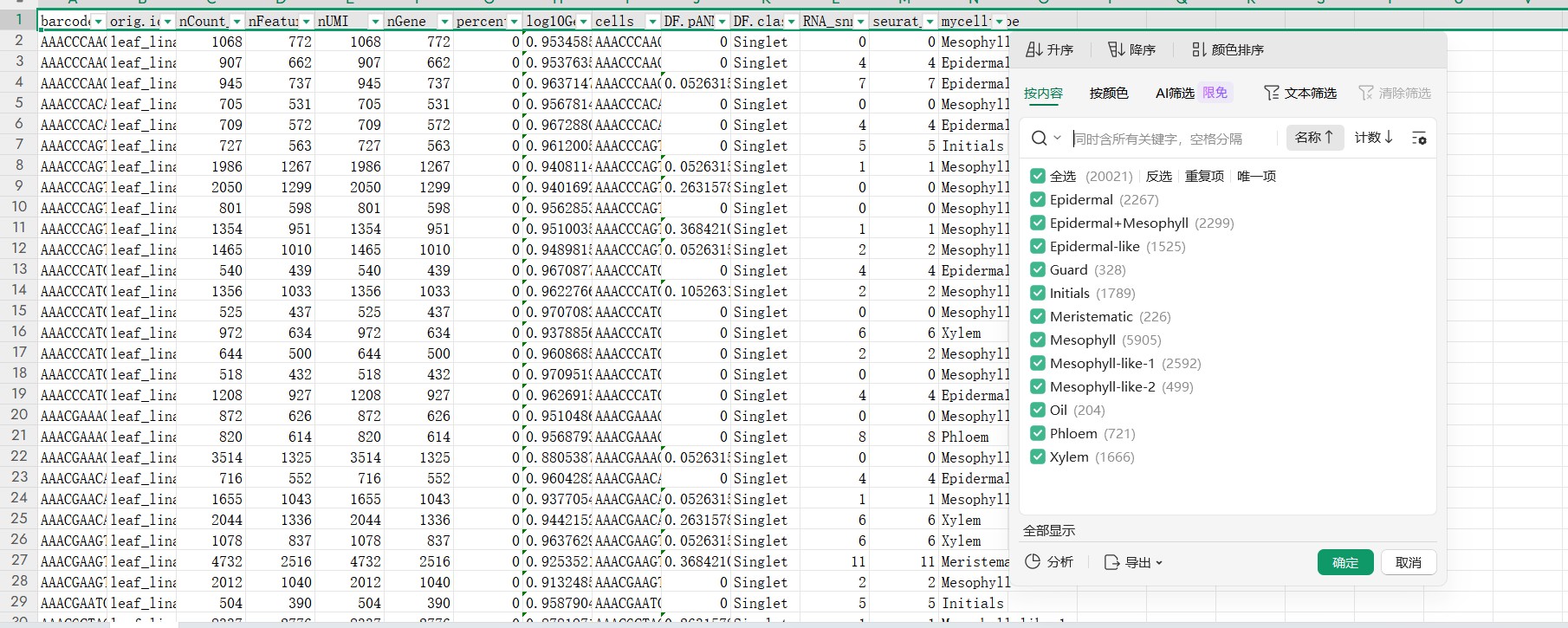Uncheck Phloem (721) checkbox
Viewport: 1568px width, 628px height.
[1038, 433]
